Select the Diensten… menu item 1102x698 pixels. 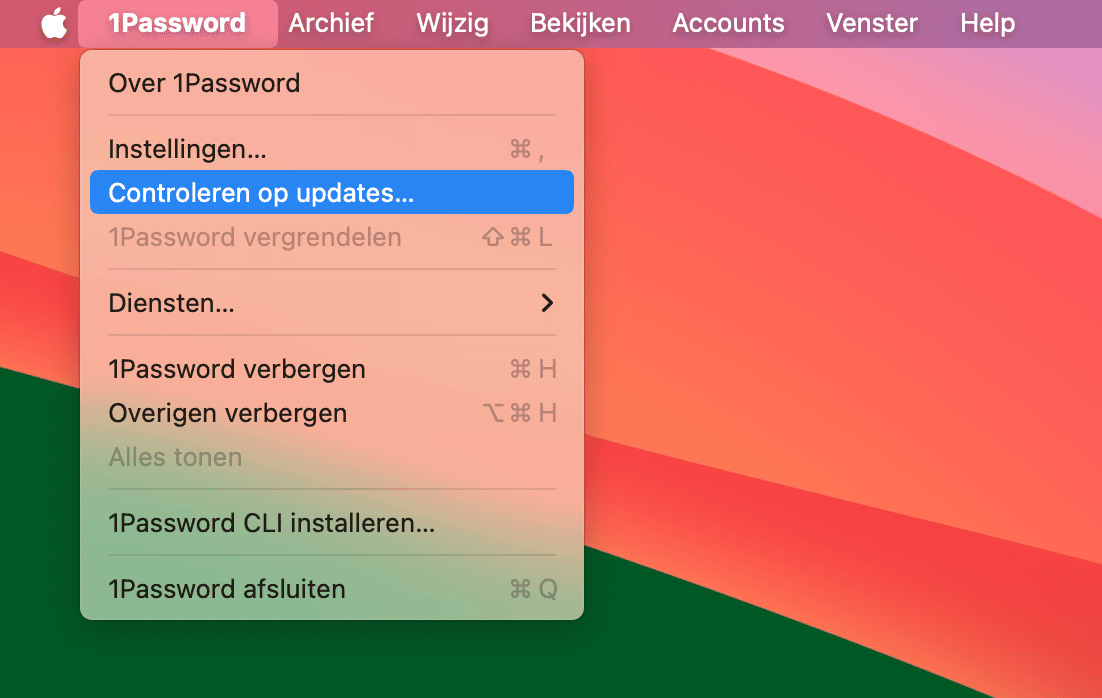(332, 303)
